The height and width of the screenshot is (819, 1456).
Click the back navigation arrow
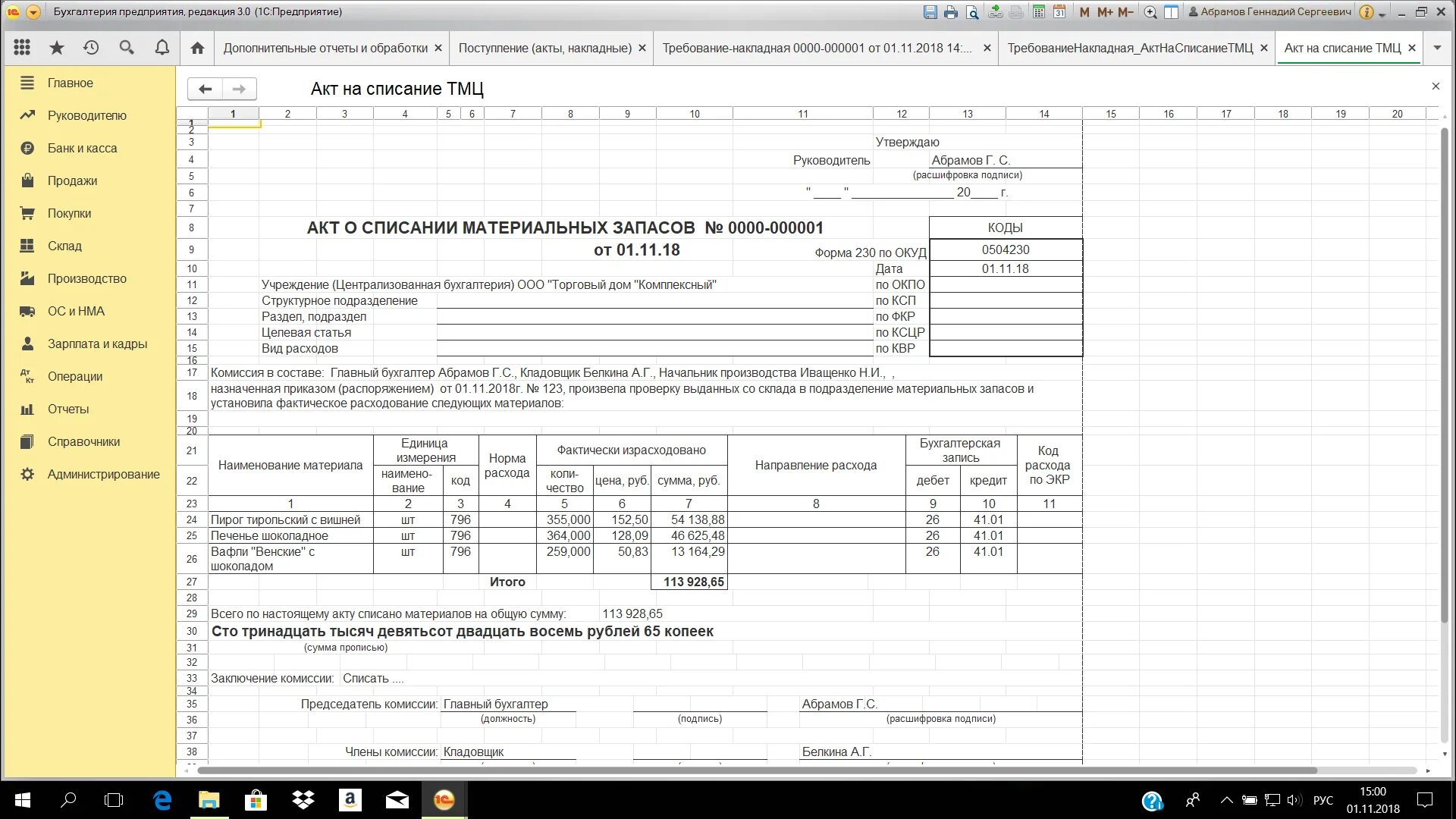205,89
